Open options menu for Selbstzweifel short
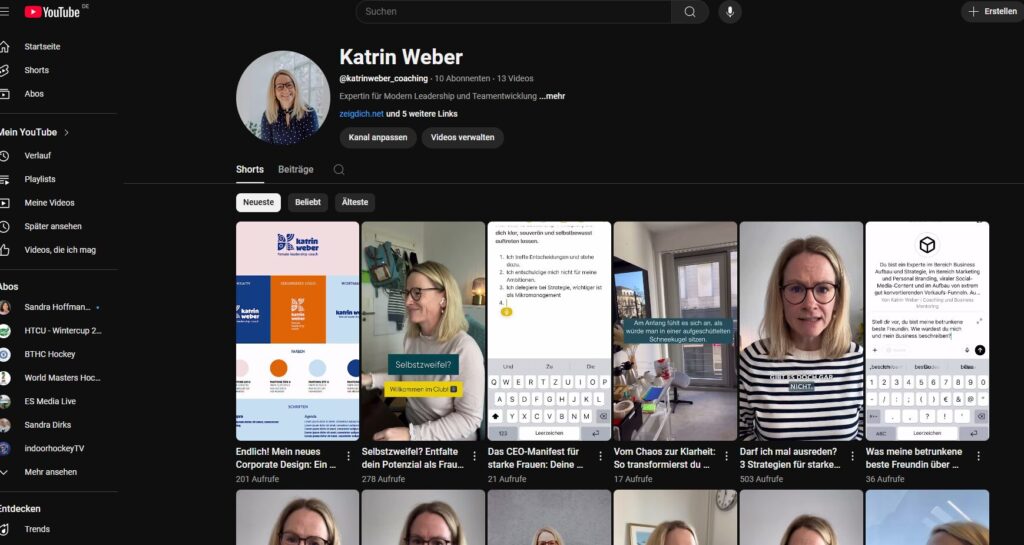The height and width of the screenshot is (545, 1024). coord(474,456)
